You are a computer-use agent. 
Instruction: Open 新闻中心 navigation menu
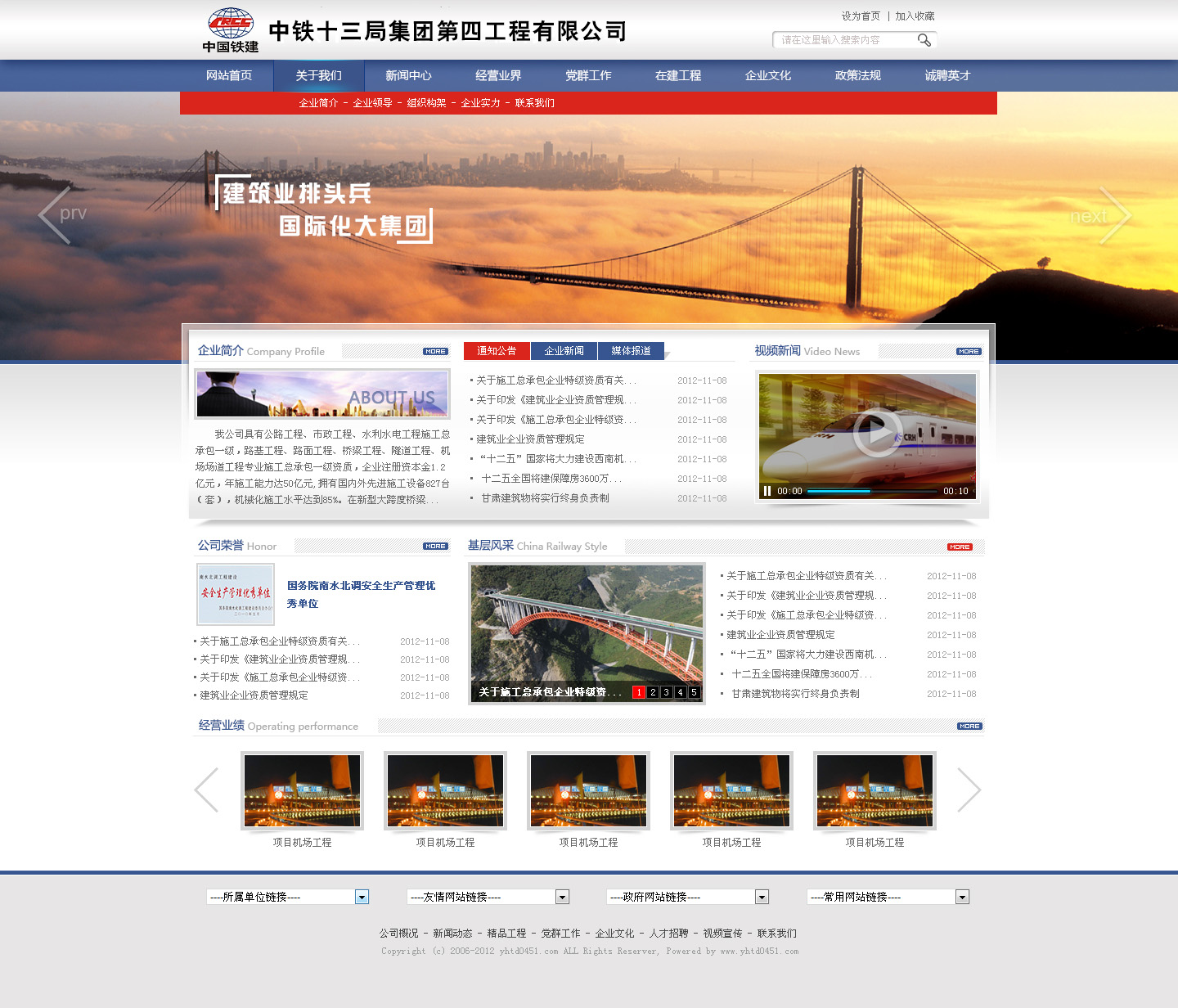point(409,75)
